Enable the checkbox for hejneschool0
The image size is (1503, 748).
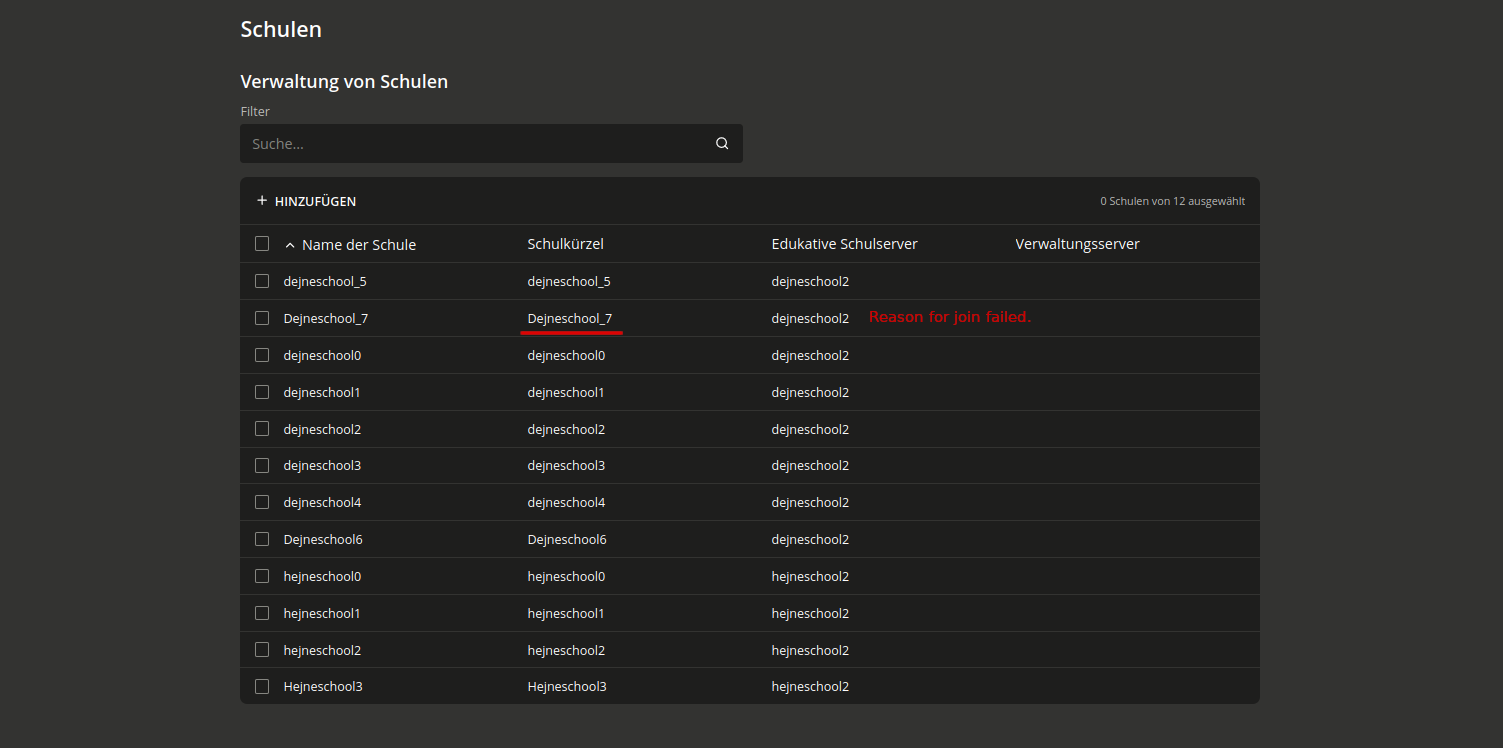(262, 576)
